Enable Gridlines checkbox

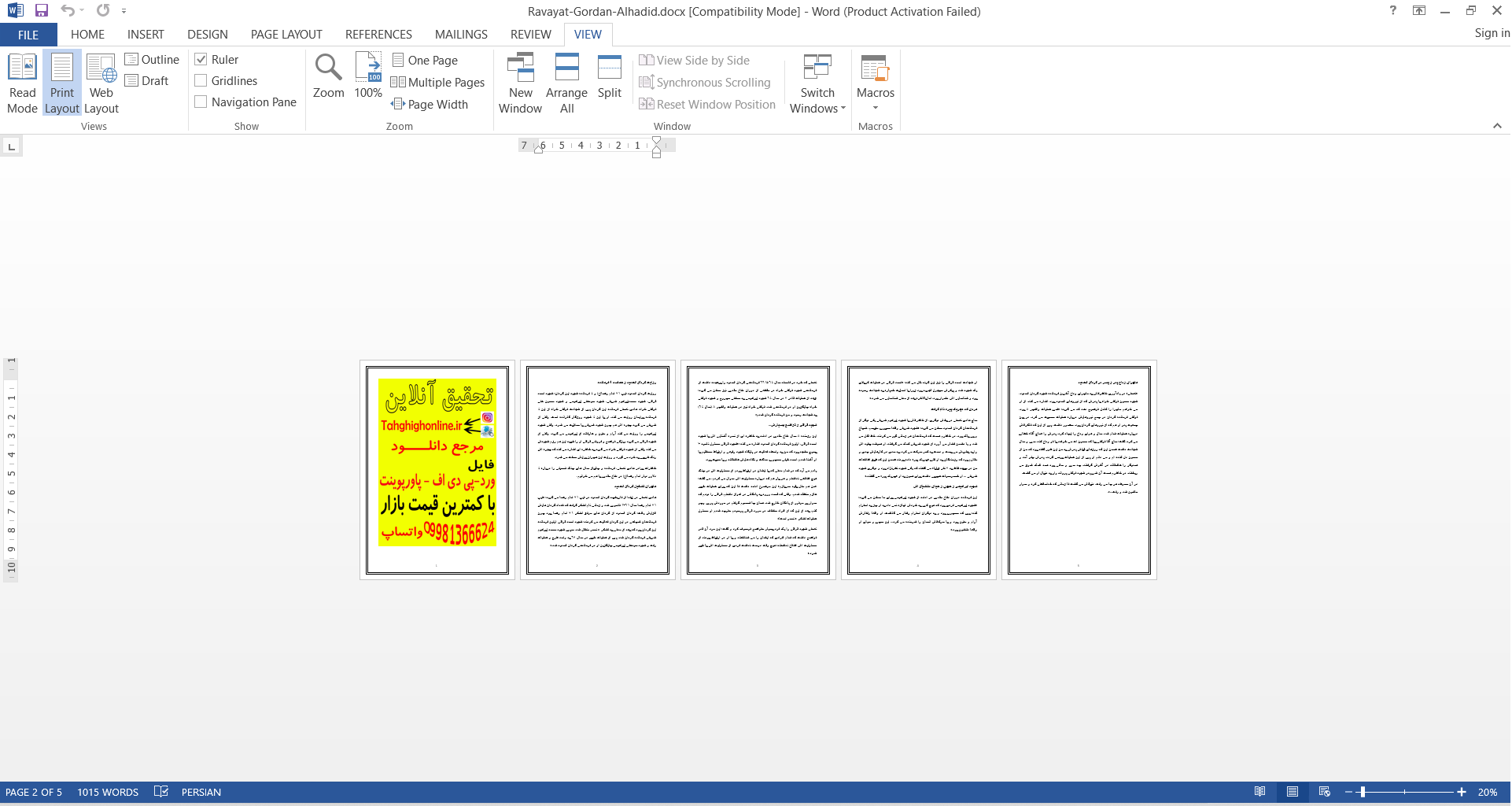pyautogui.click(x=201, y=81)
